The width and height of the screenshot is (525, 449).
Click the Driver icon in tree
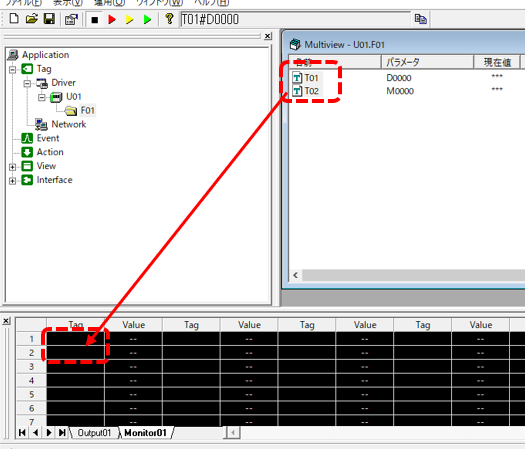(42, 83)
